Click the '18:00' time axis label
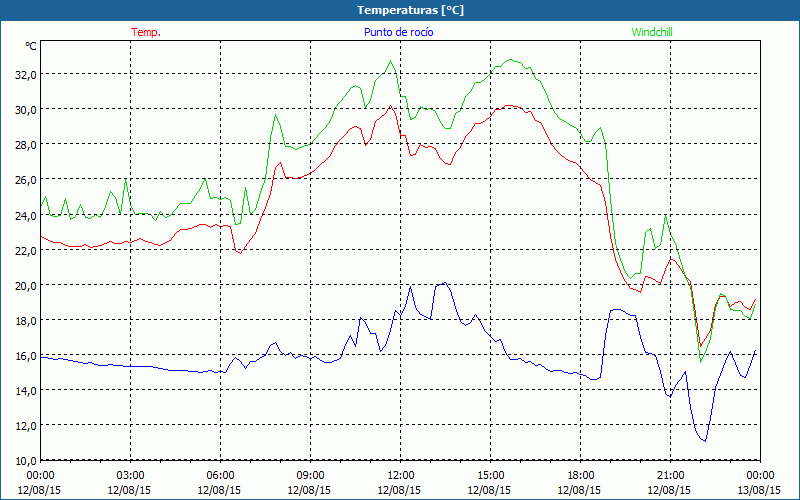 pos(580,476)
